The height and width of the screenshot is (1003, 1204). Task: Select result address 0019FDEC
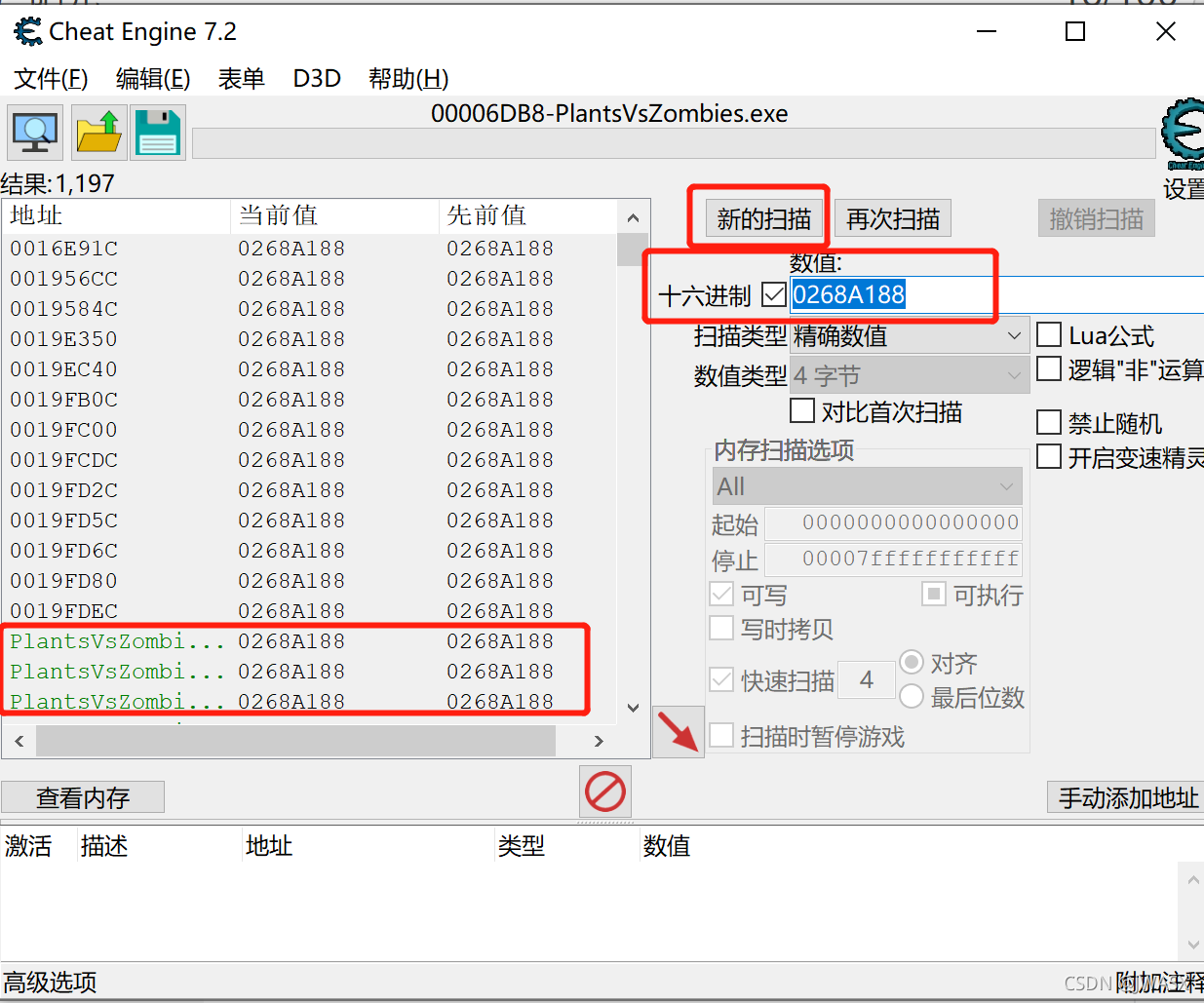(64, 611)
